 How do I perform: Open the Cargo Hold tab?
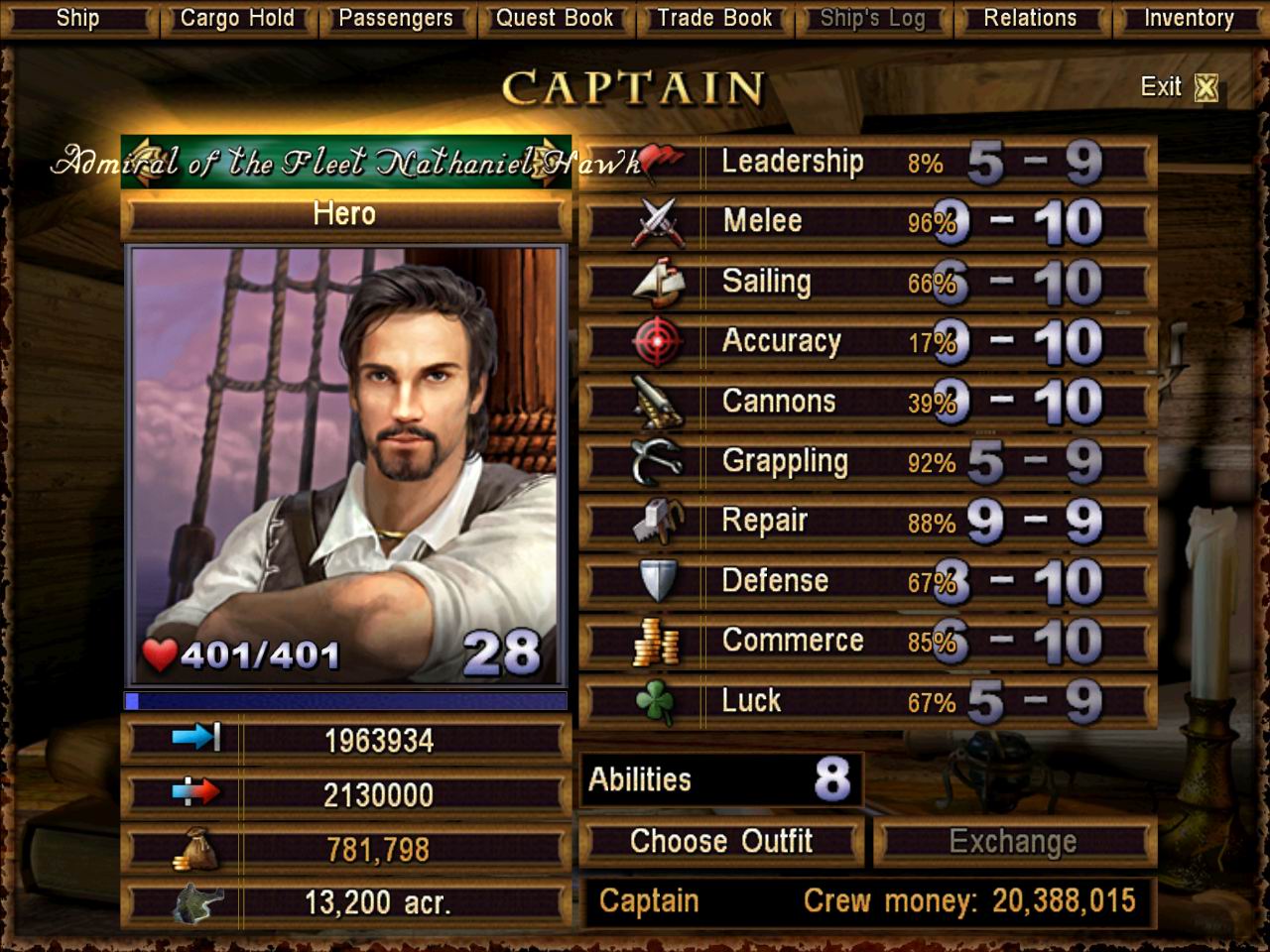237,18
